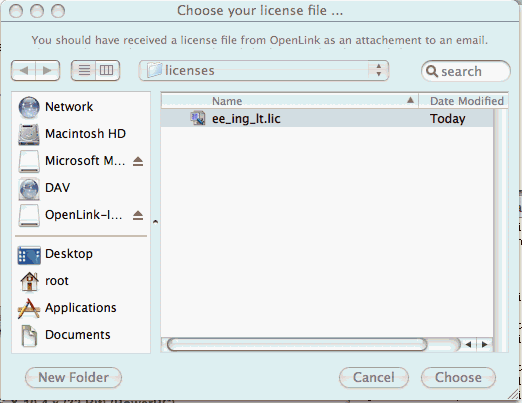Image resolution: width=522 pixels, height=403 pixels.
Task: Navigate back with the left arrow button
Action: click(x=23, y=70)
